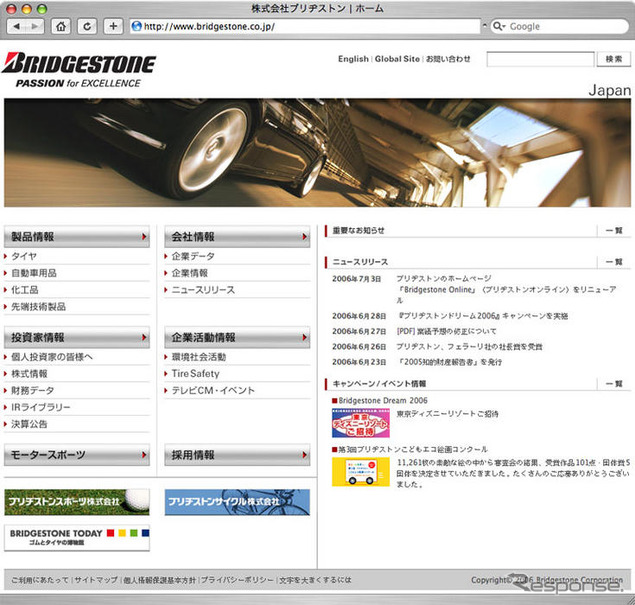Open the 企業活動情報 menu header

tap(237, 337)
